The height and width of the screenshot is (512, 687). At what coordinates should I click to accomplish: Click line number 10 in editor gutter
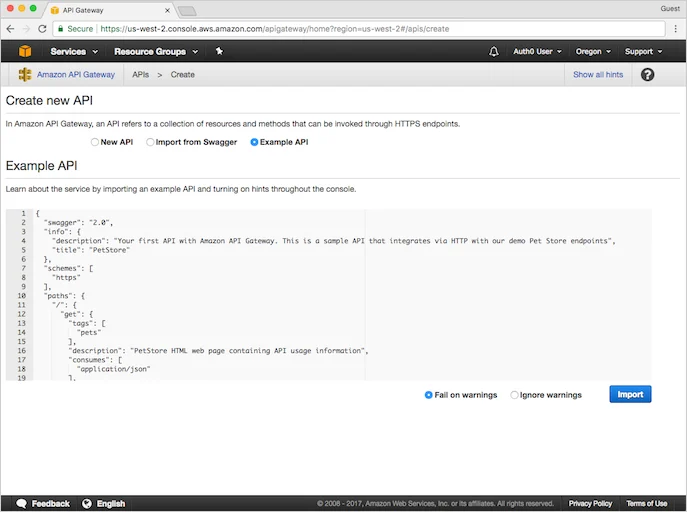(x=21, y=296)
